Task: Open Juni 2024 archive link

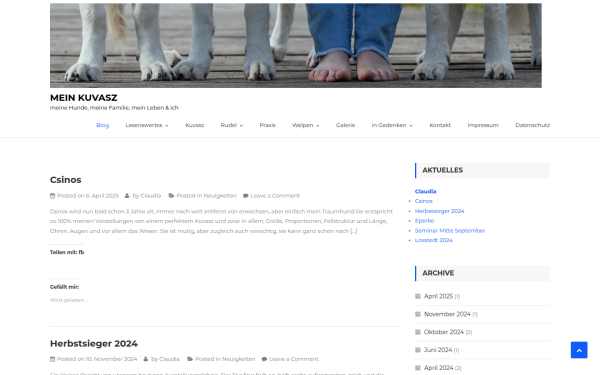Action: click(x=438, y=350)
